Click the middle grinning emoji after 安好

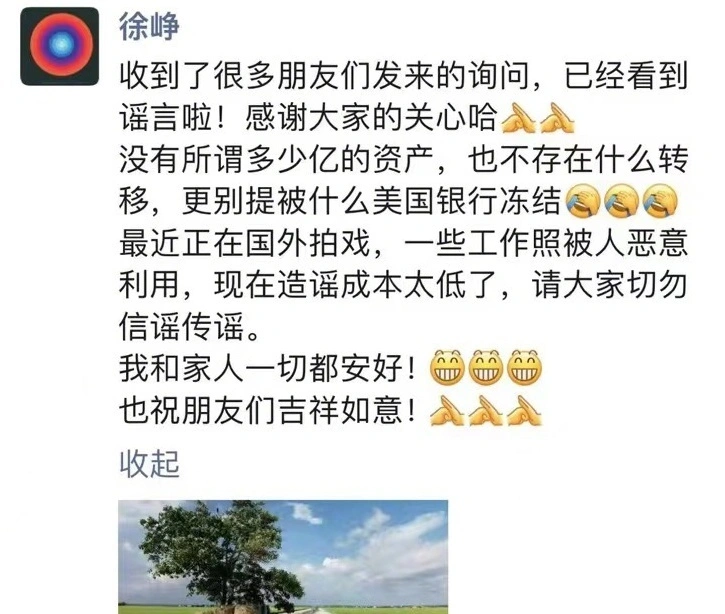[x=486, y=368]
